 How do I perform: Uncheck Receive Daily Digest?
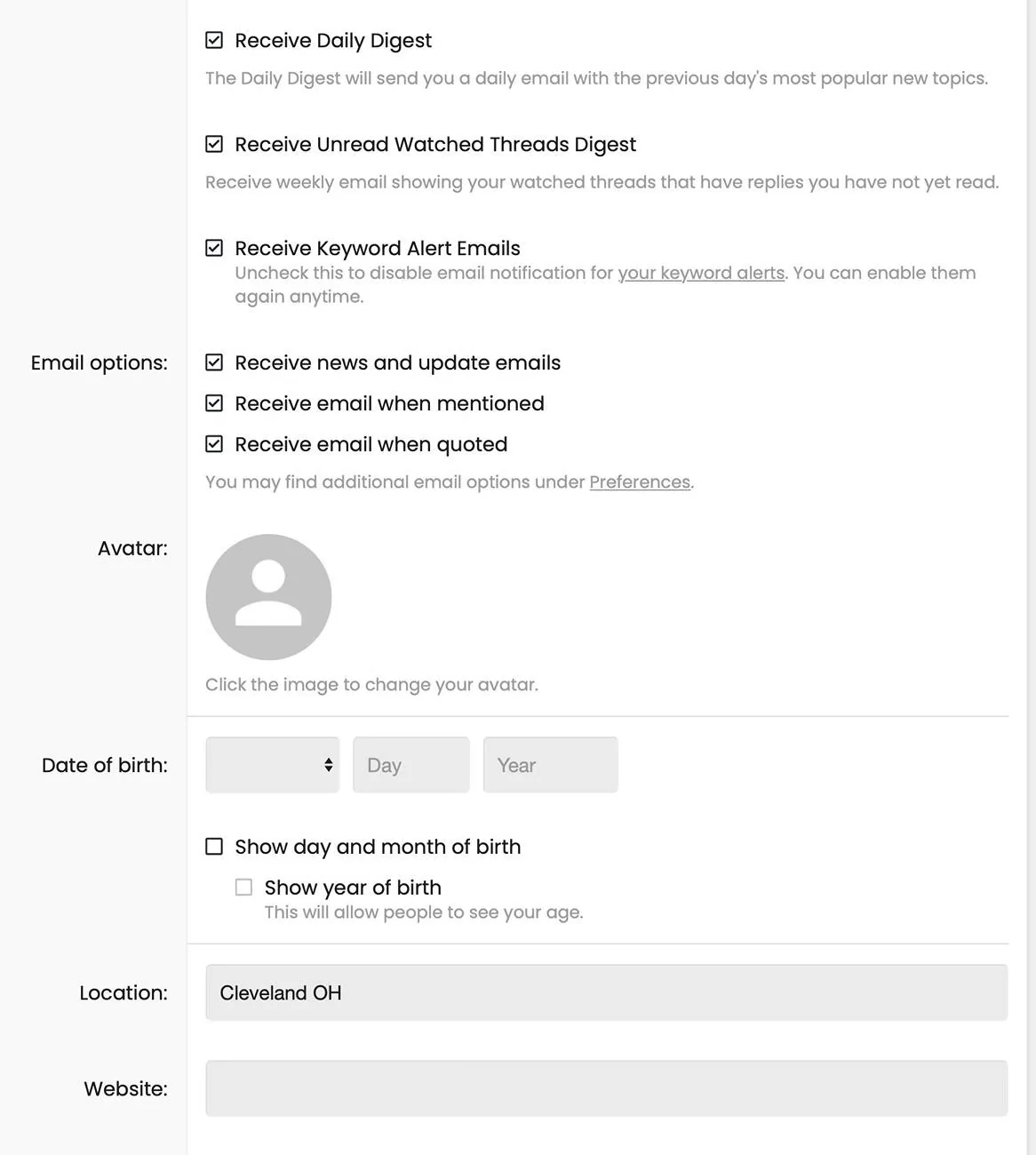coord(214,40)
